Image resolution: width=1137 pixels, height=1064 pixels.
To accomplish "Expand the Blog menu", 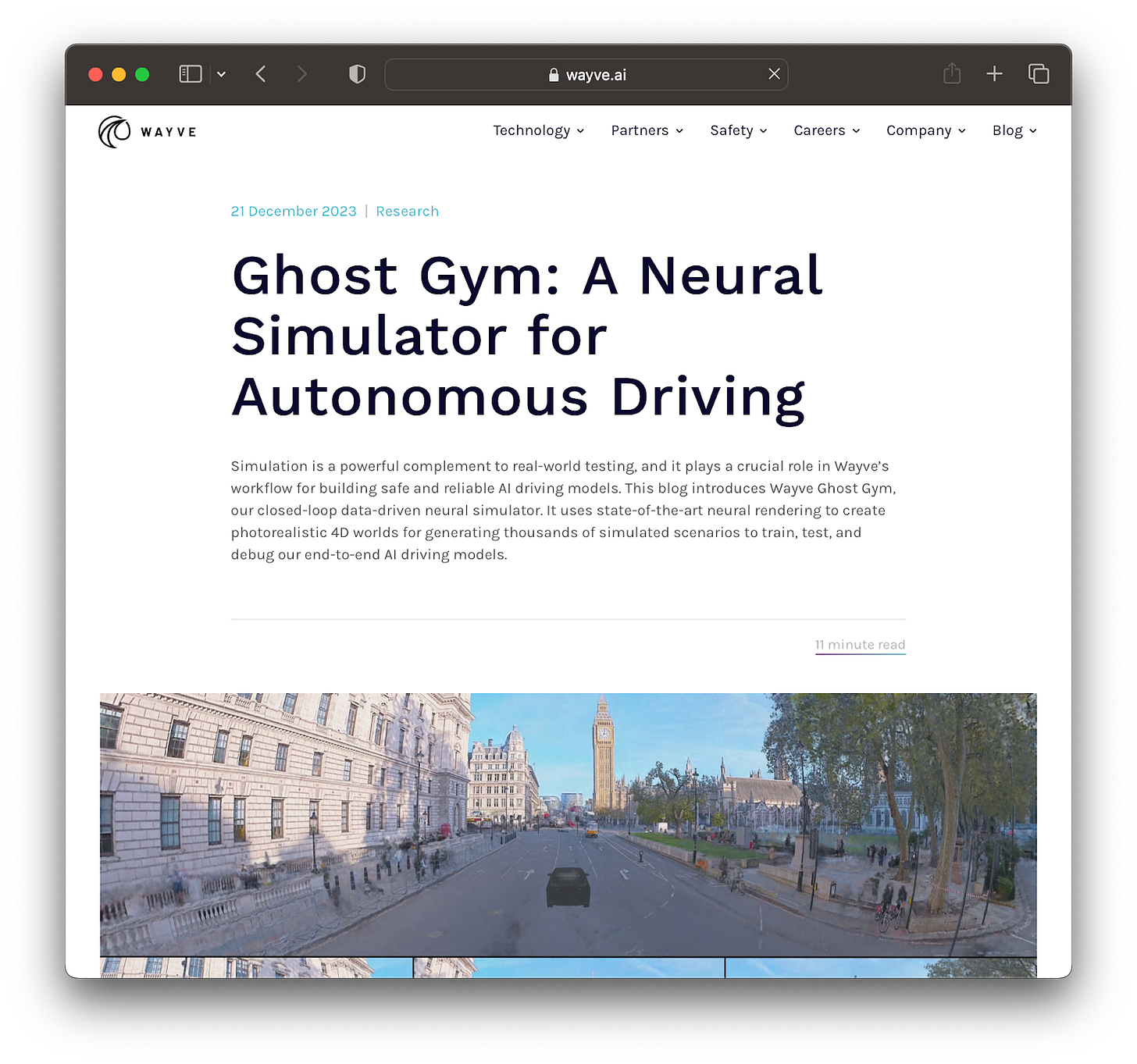I will click(x=1014, y=130).
